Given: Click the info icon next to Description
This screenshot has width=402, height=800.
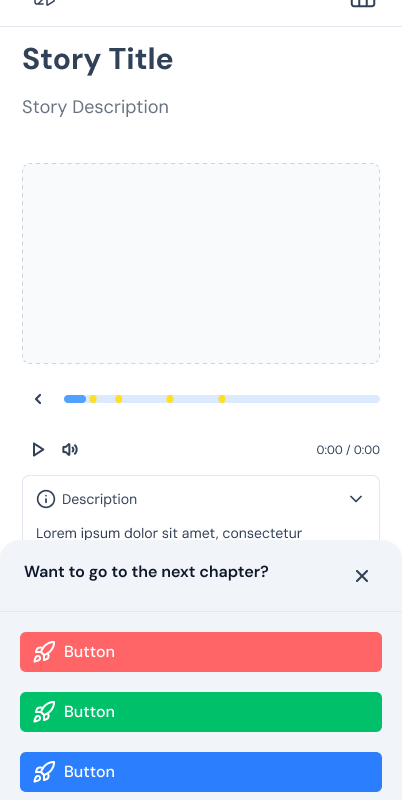Looking at the screenshot, I should pos(45,499).
